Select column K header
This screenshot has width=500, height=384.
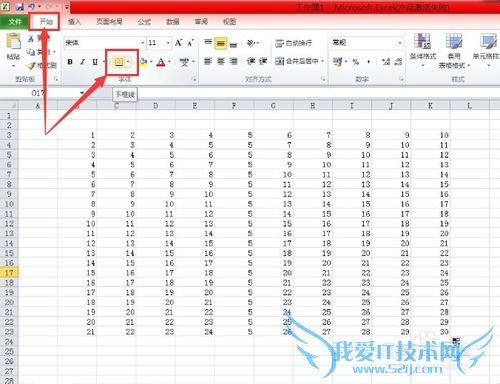pyautogui.click(x=430, y=106)
